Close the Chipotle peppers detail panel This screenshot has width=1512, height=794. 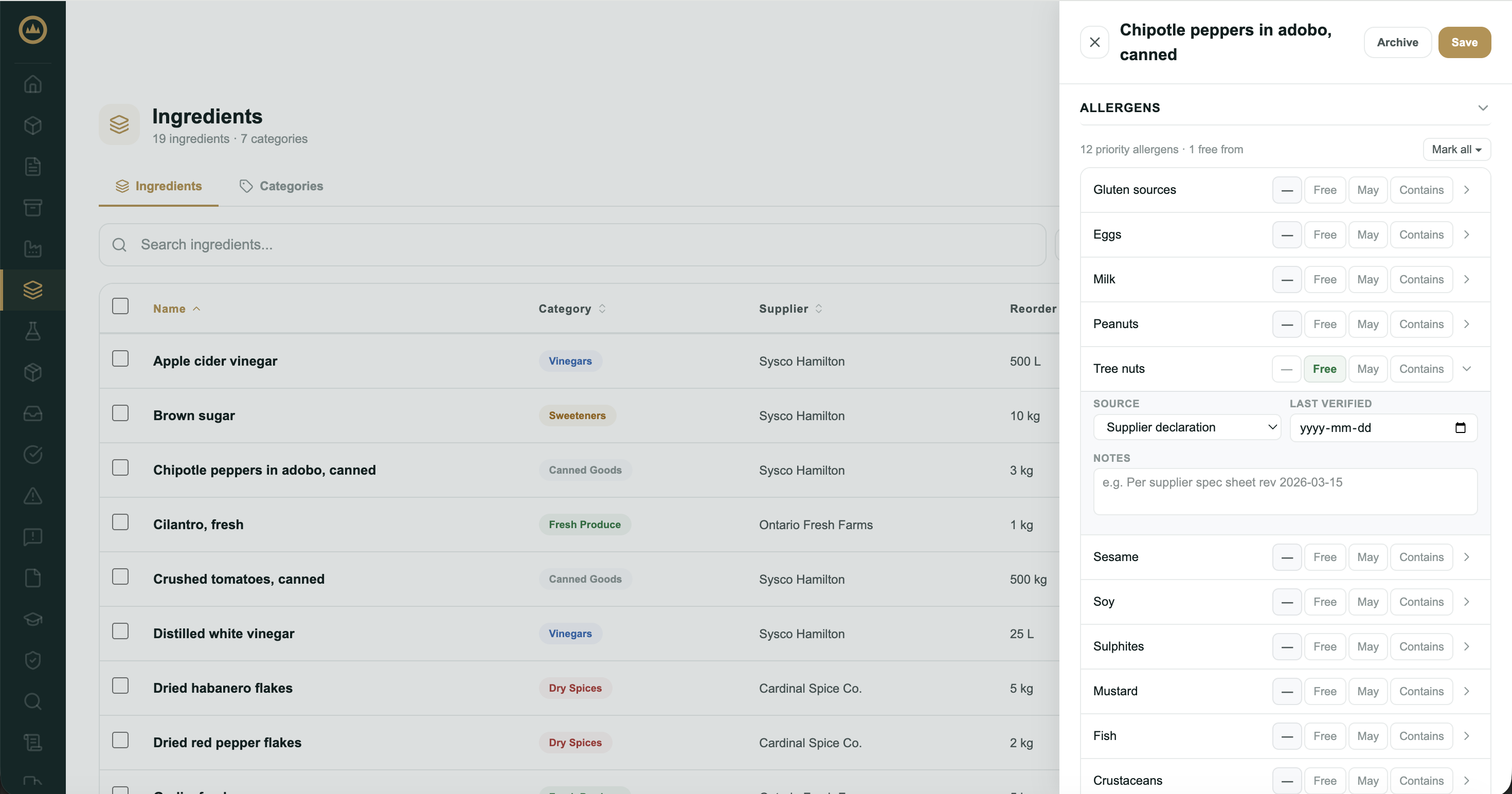1095,42
